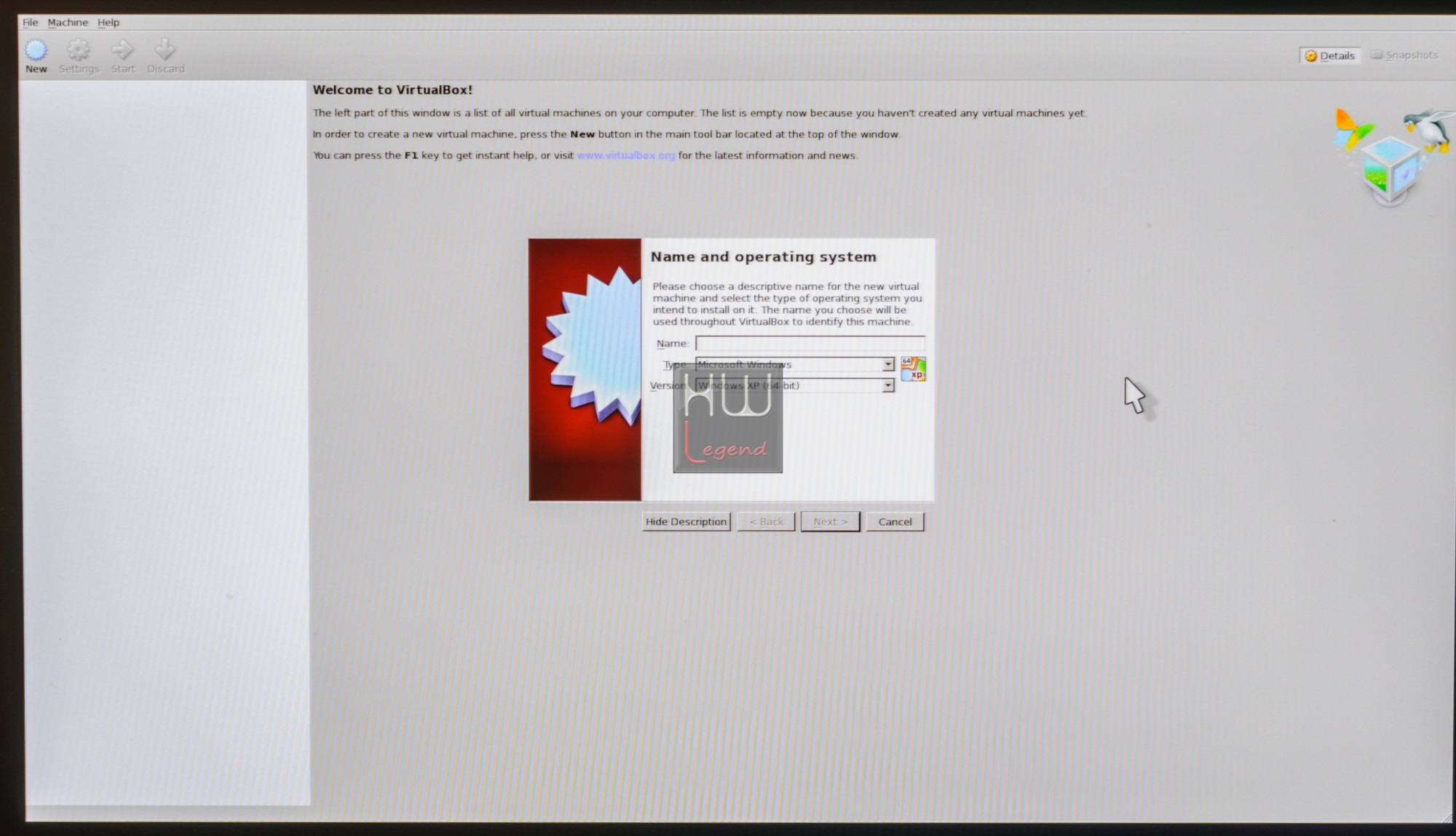The width and height of the screenshot is (1456, 836).
Task: Open the www.virtualbox.org link
Action: (626, 155)
